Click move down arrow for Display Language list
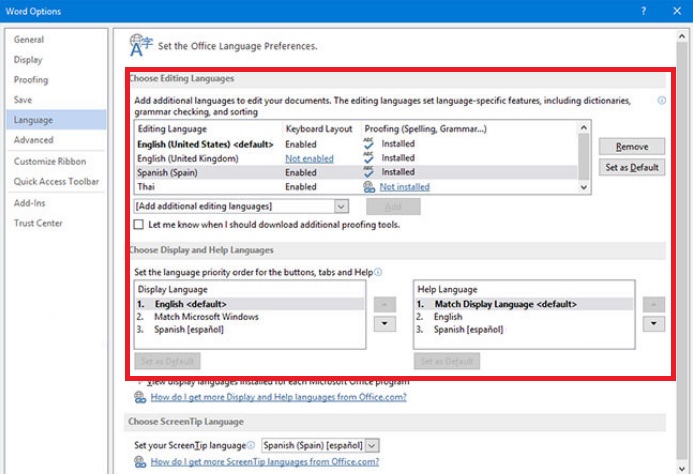This screenshot has width=693, height=474. point(384,323)
